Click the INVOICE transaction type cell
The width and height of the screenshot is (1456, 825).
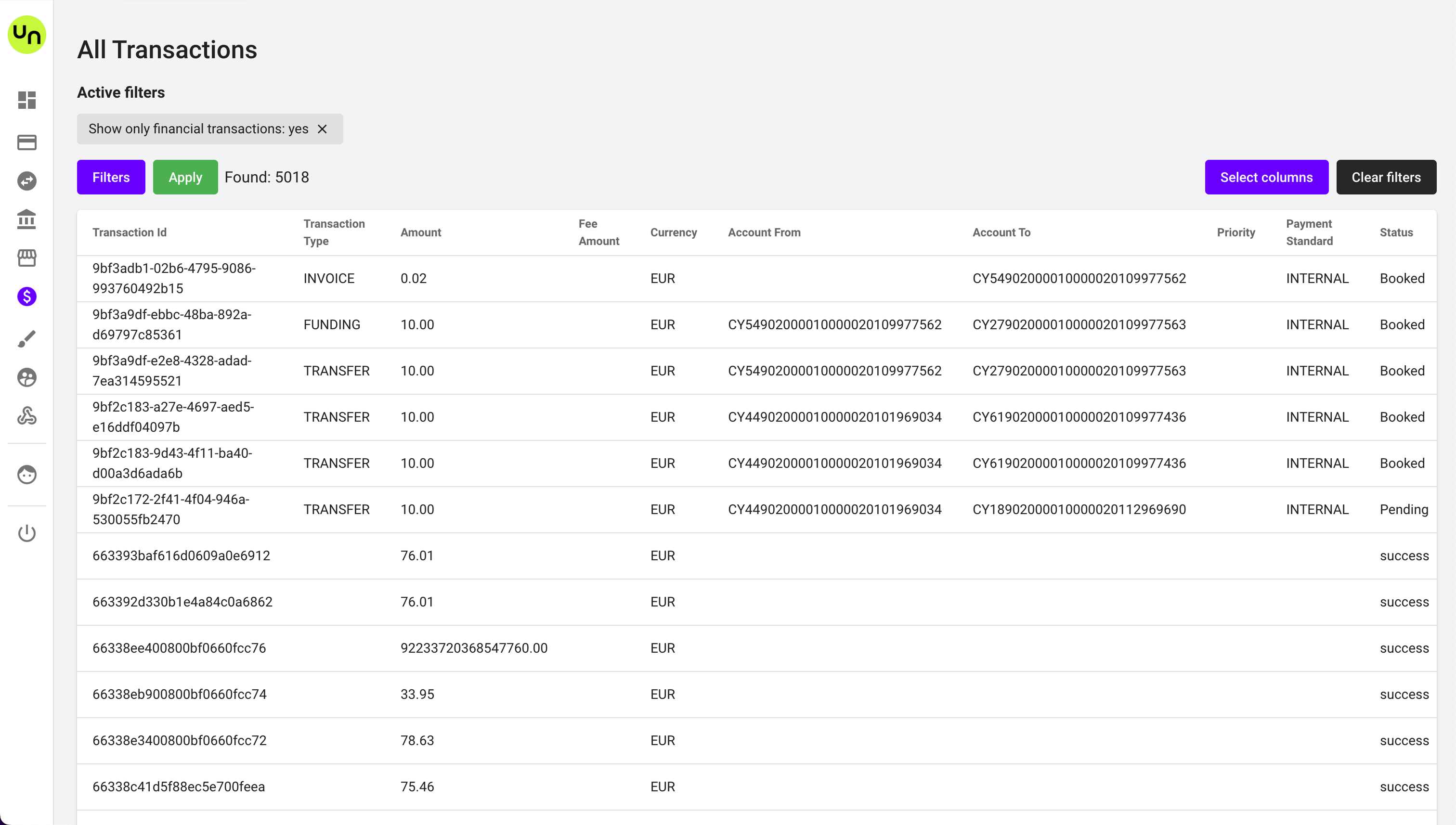coord(329,278)
